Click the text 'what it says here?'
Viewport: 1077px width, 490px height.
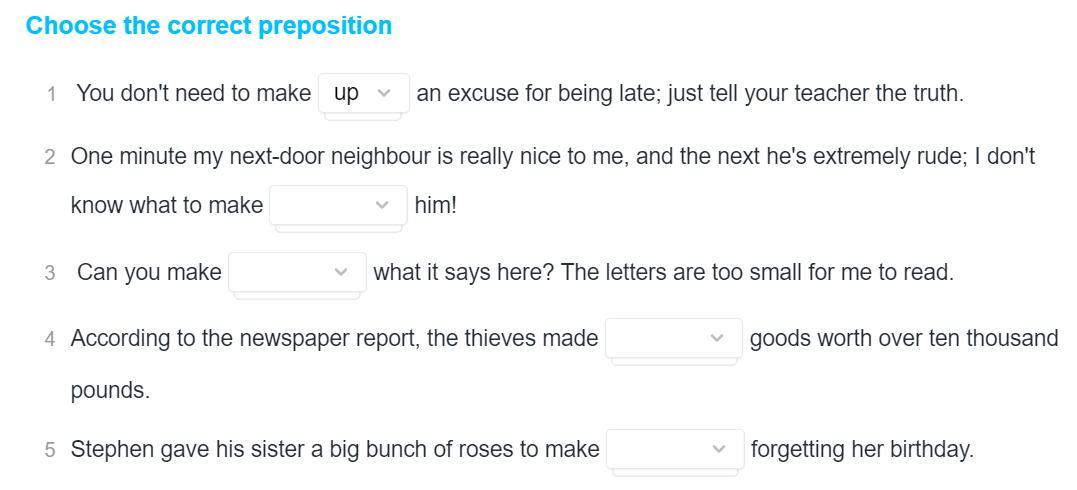(x=464, y=272)
